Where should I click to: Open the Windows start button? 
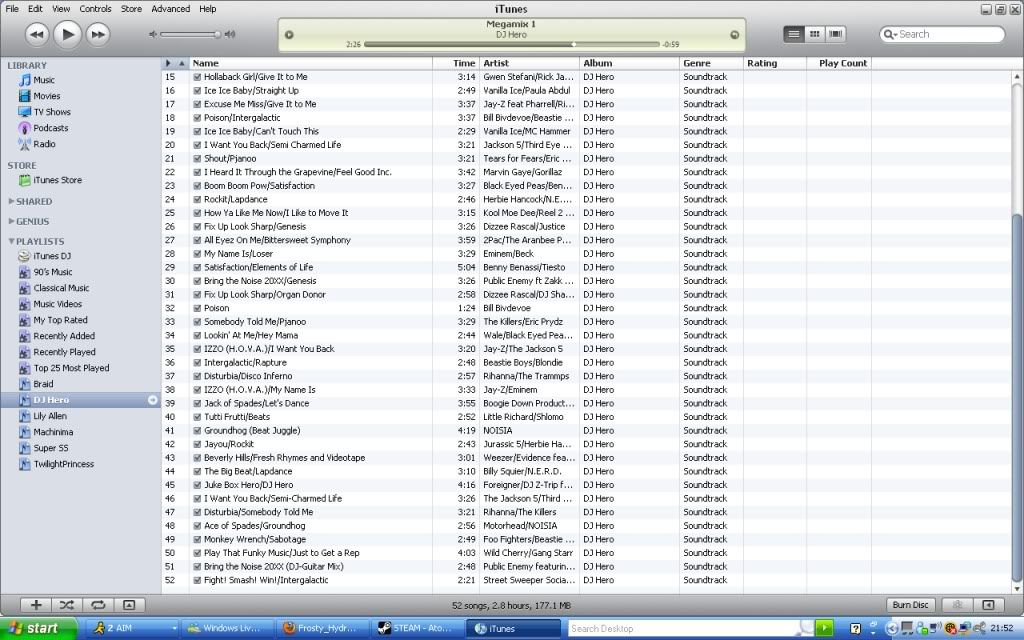tap(39, 628)
